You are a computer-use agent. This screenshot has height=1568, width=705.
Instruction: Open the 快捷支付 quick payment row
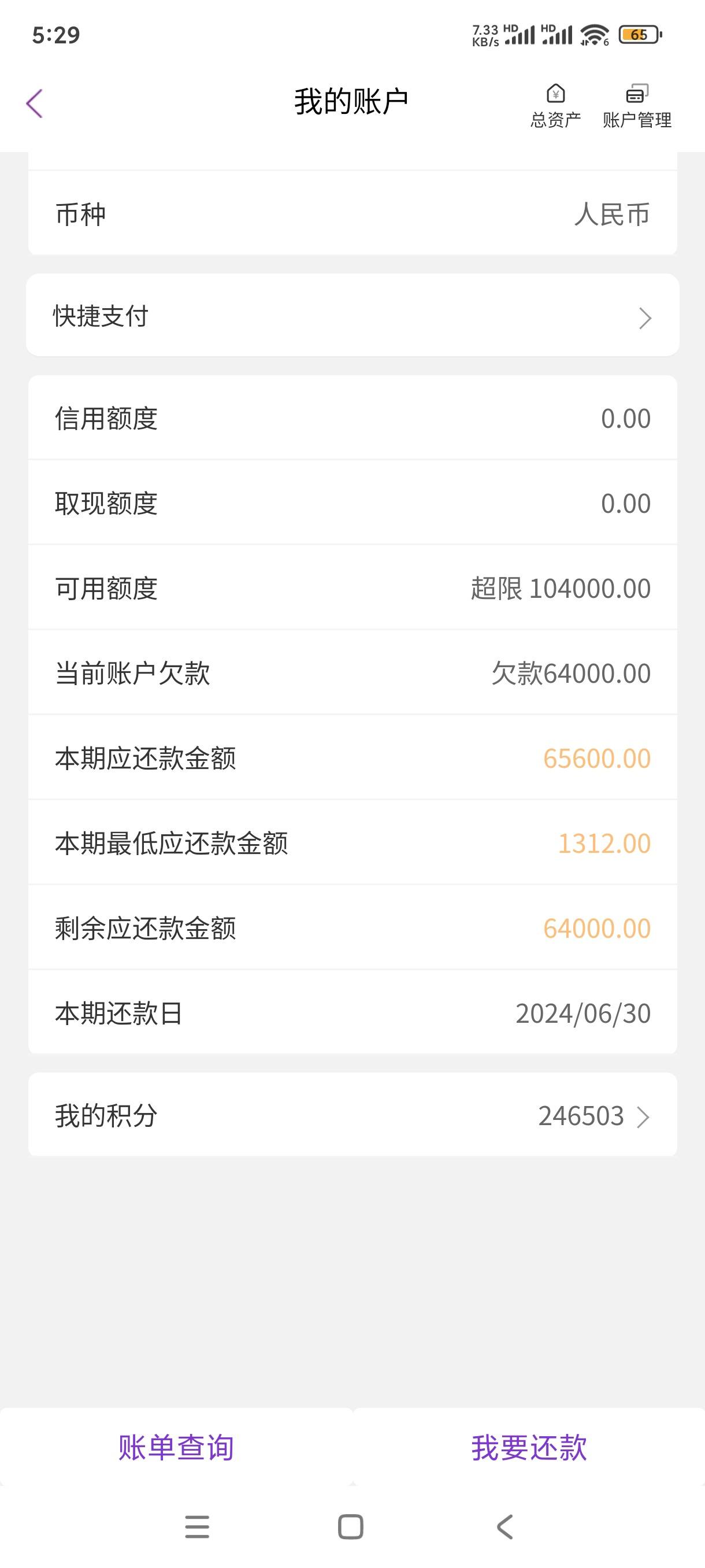(353, 315)
